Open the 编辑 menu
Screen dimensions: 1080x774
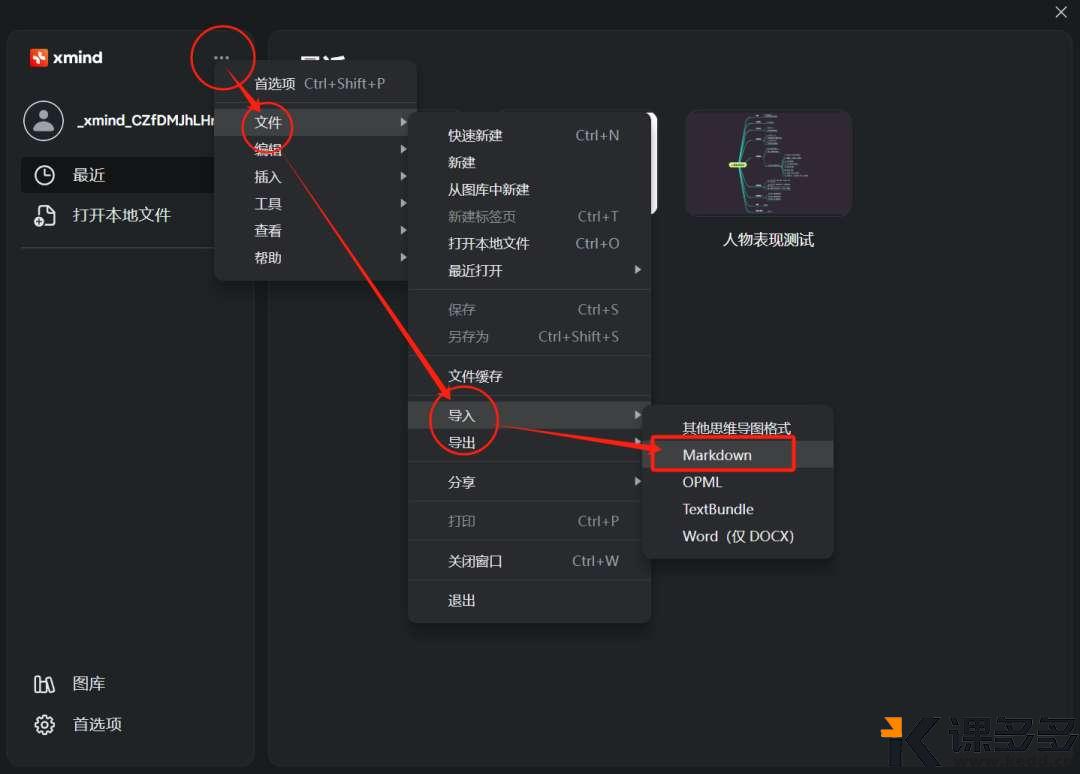point(267,149)
